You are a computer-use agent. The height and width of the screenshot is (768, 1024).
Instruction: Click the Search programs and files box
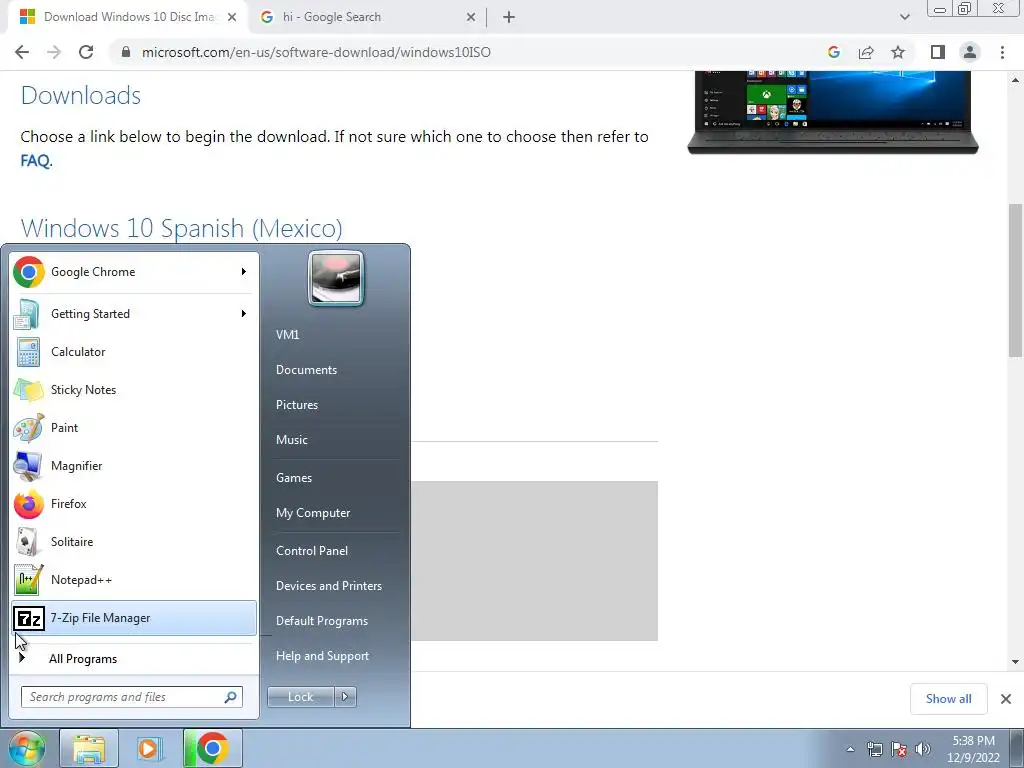tap(131, 697)
